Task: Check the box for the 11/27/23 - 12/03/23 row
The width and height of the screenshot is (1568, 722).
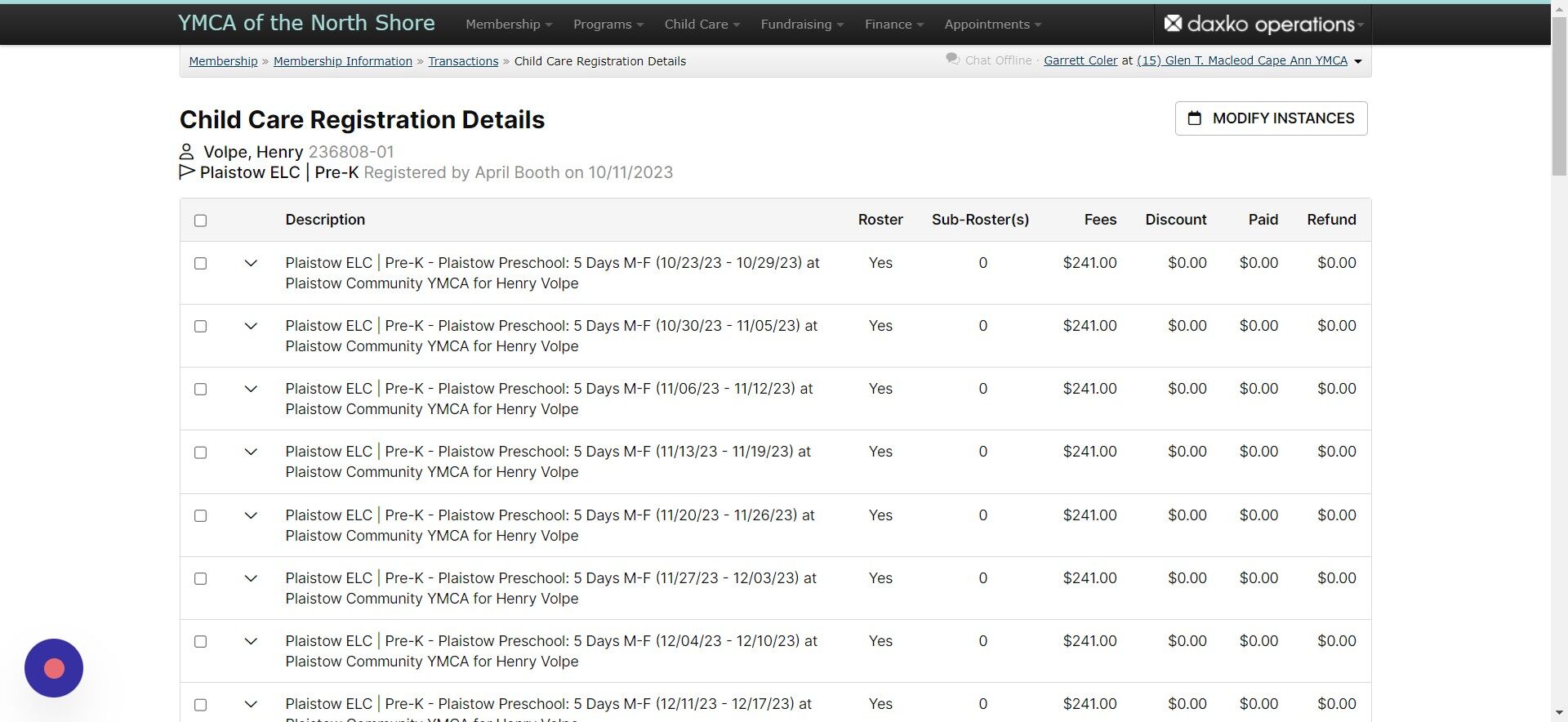Action: tap(201, 578)
